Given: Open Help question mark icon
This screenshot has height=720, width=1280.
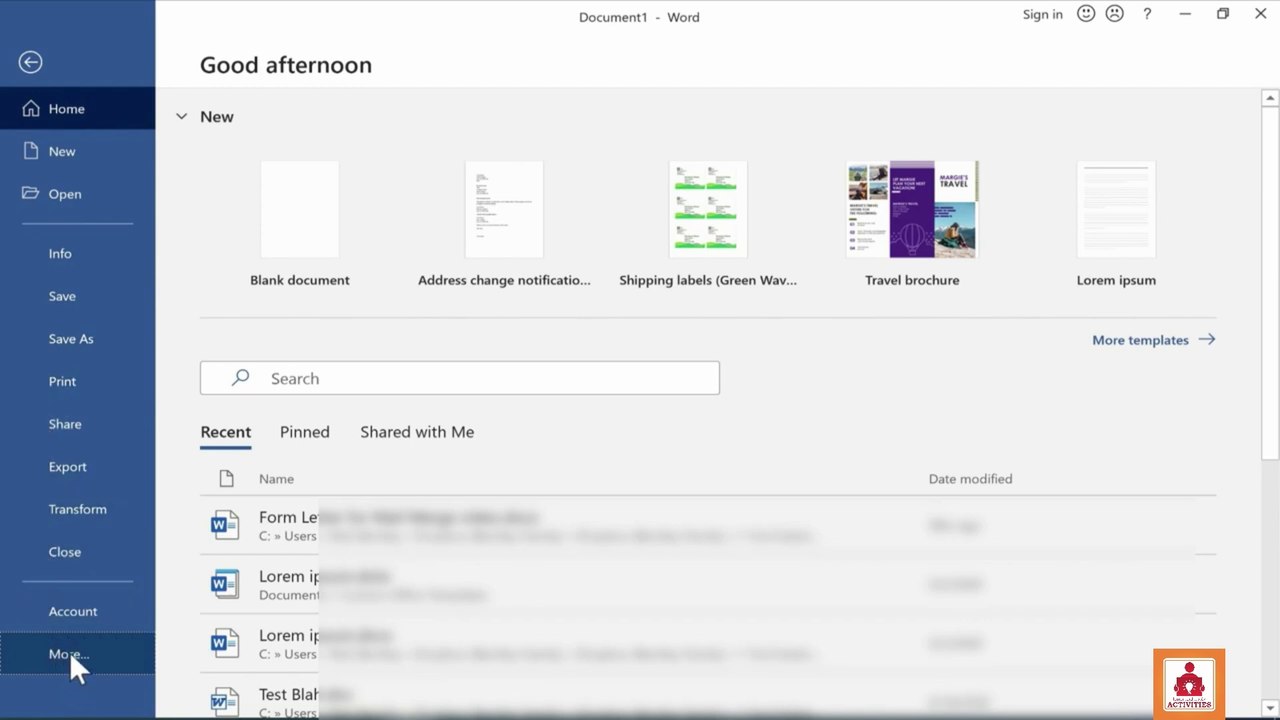Looking at the screenshot, I should point(1147,14).
